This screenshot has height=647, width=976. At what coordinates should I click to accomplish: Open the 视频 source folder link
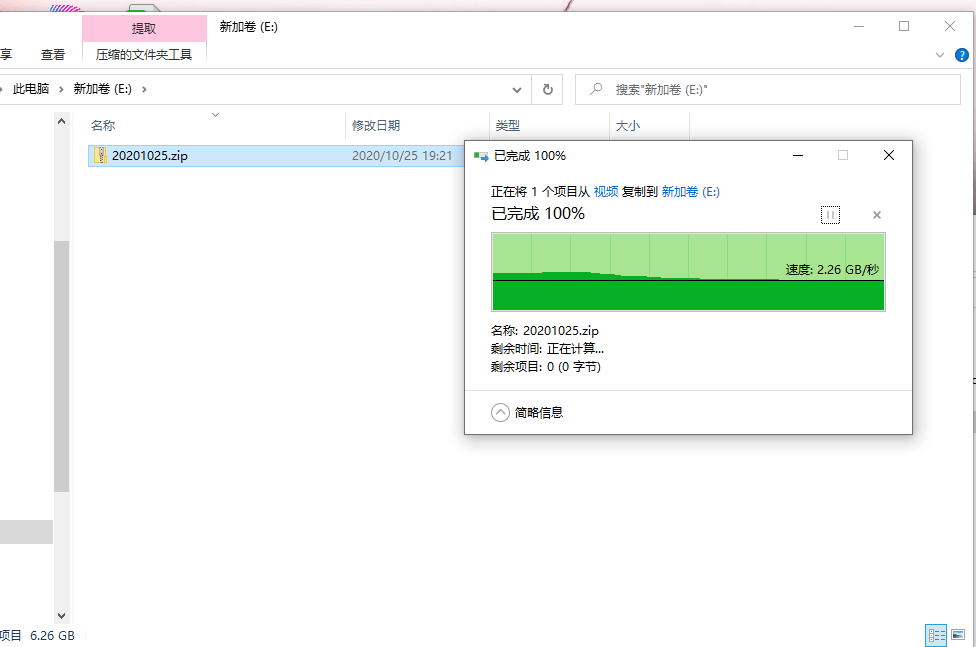coord(605,191)
